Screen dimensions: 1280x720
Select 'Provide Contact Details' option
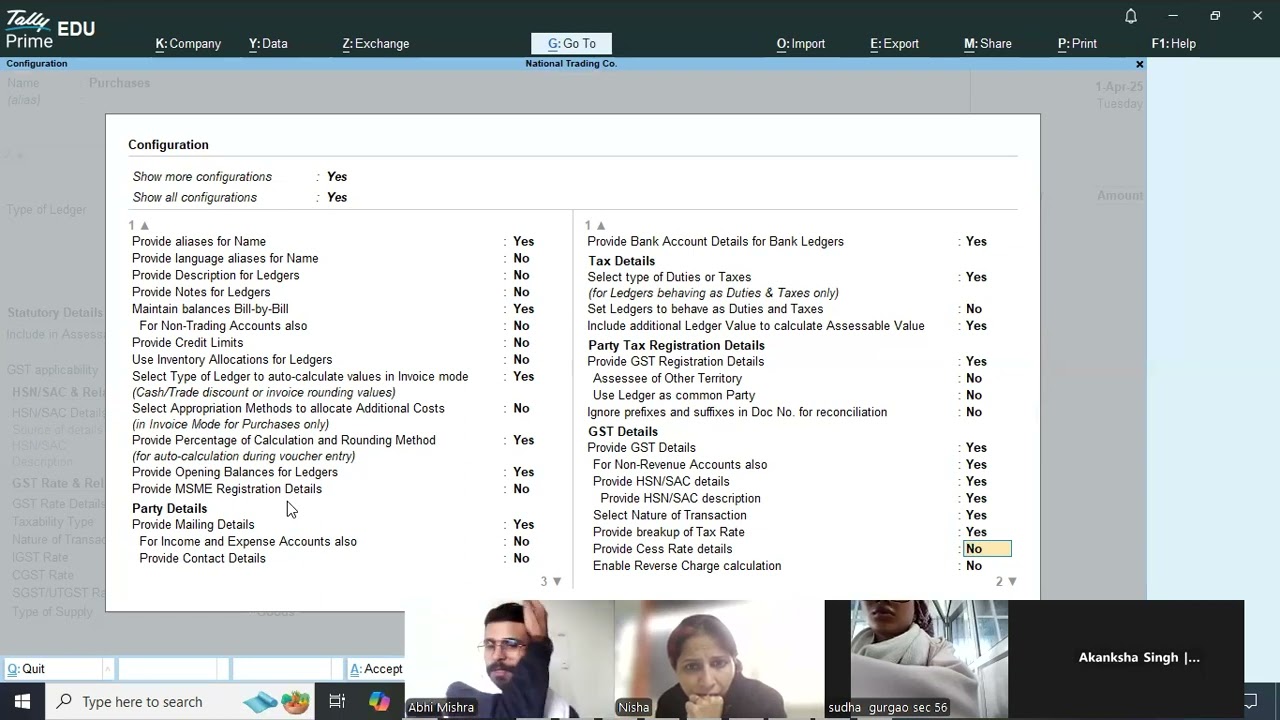click(202, 559)
